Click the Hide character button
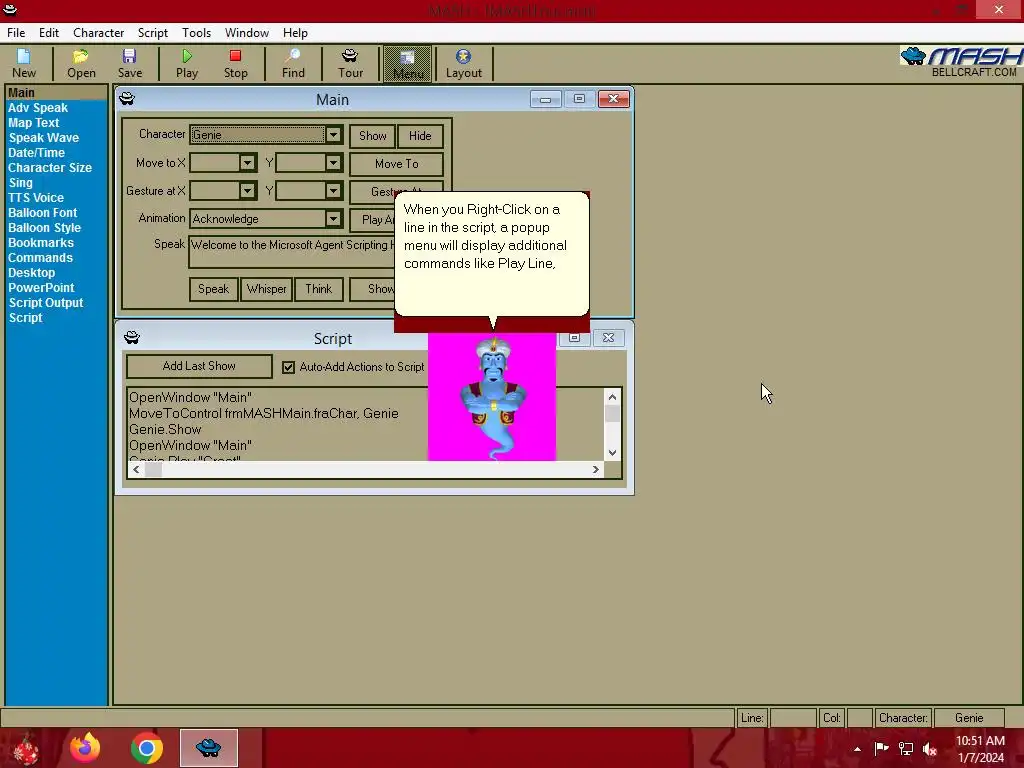Viewport: 1024px width, 768px height. point(420,136)
